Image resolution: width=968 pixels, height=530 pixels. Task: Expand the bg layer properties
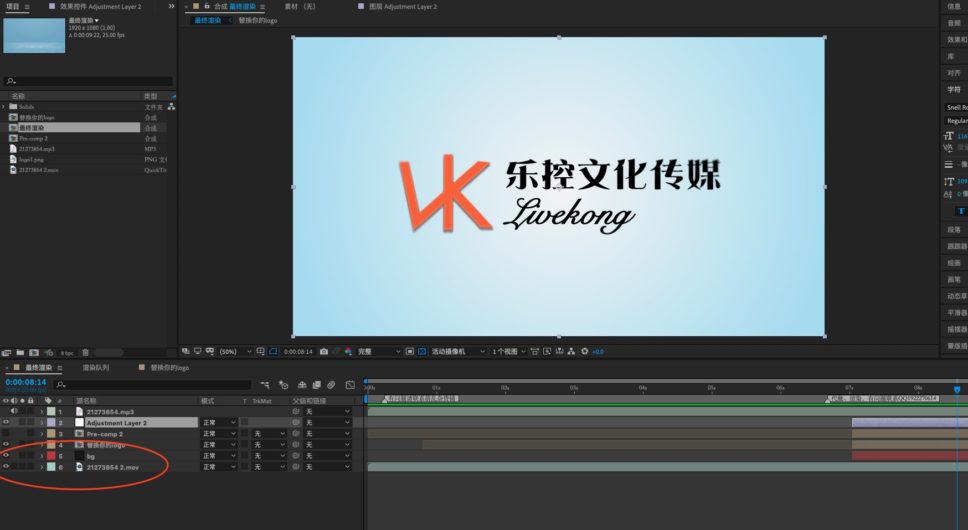pos(42,456)
